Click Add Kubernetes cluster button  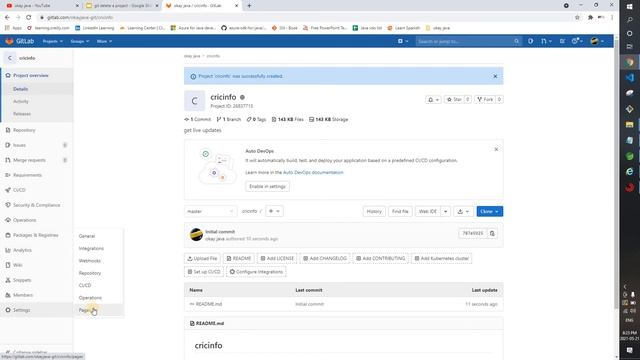click(x=442, y=259)
